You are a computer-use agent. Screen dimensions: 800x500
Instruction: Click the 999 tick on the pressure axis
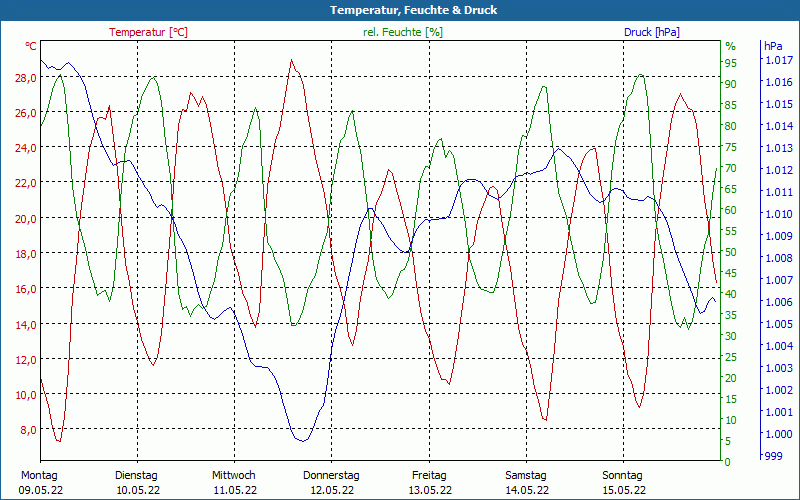(x=775, y=456)
